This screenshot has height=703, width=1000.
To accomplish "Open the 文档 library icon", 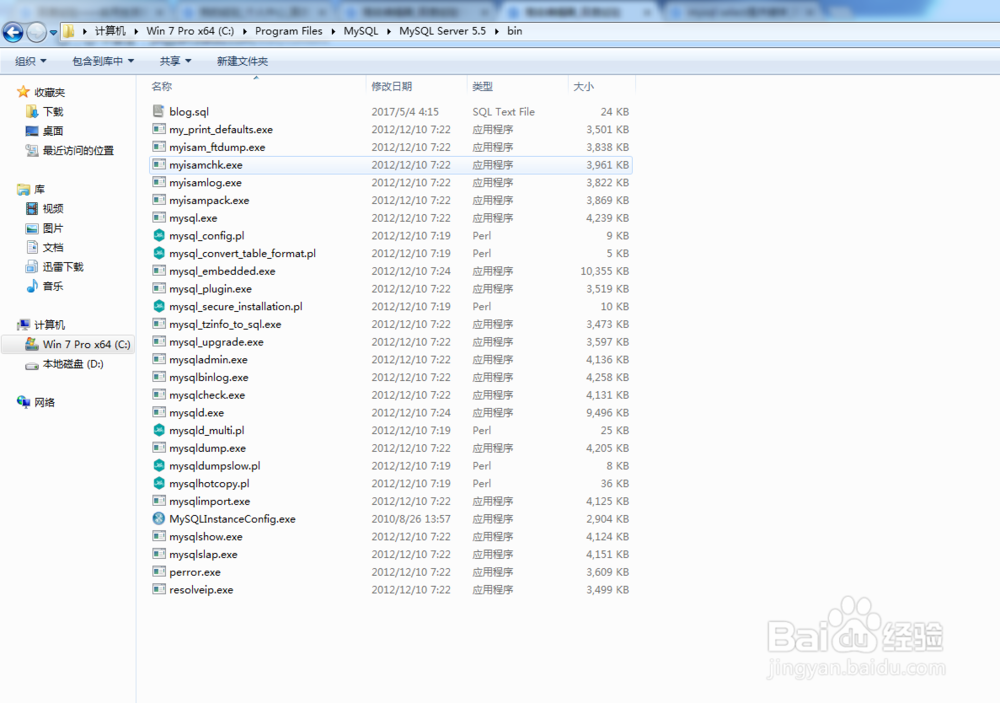I will (32, 248).
